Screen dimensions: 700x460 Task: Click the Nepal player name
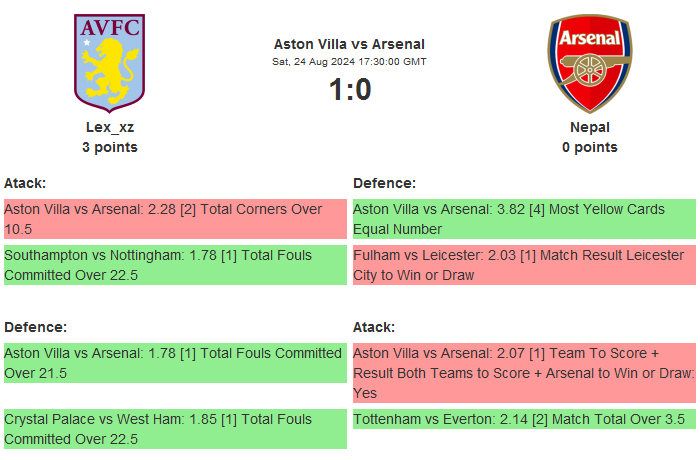589,127
